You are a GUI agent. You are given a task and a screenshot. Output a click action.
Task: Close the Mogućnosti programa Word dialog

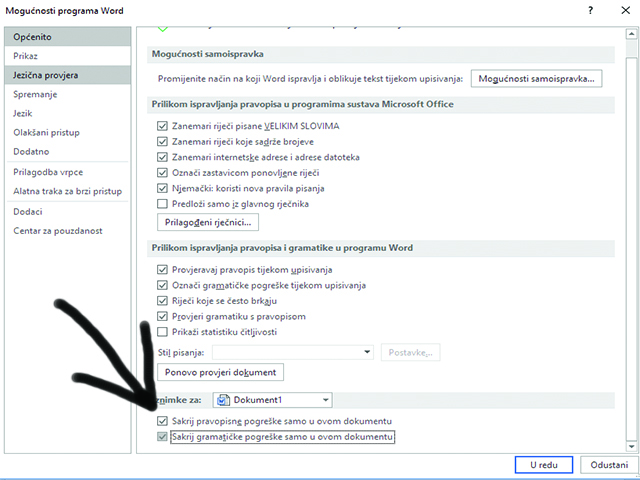click(625, 11)
